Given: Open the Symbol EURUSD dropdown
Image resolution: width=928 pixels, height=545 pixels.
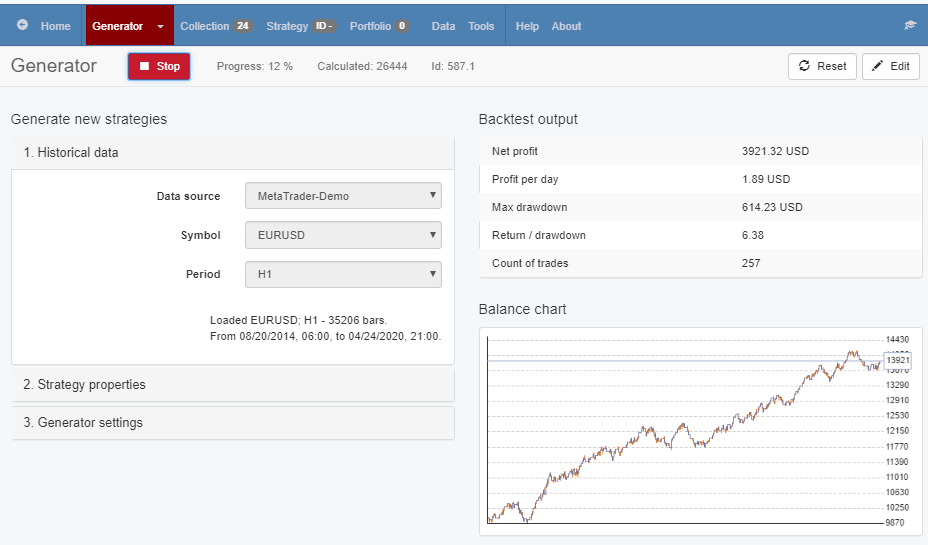Looking at the screenshot, I should click(x=343, y=235).
